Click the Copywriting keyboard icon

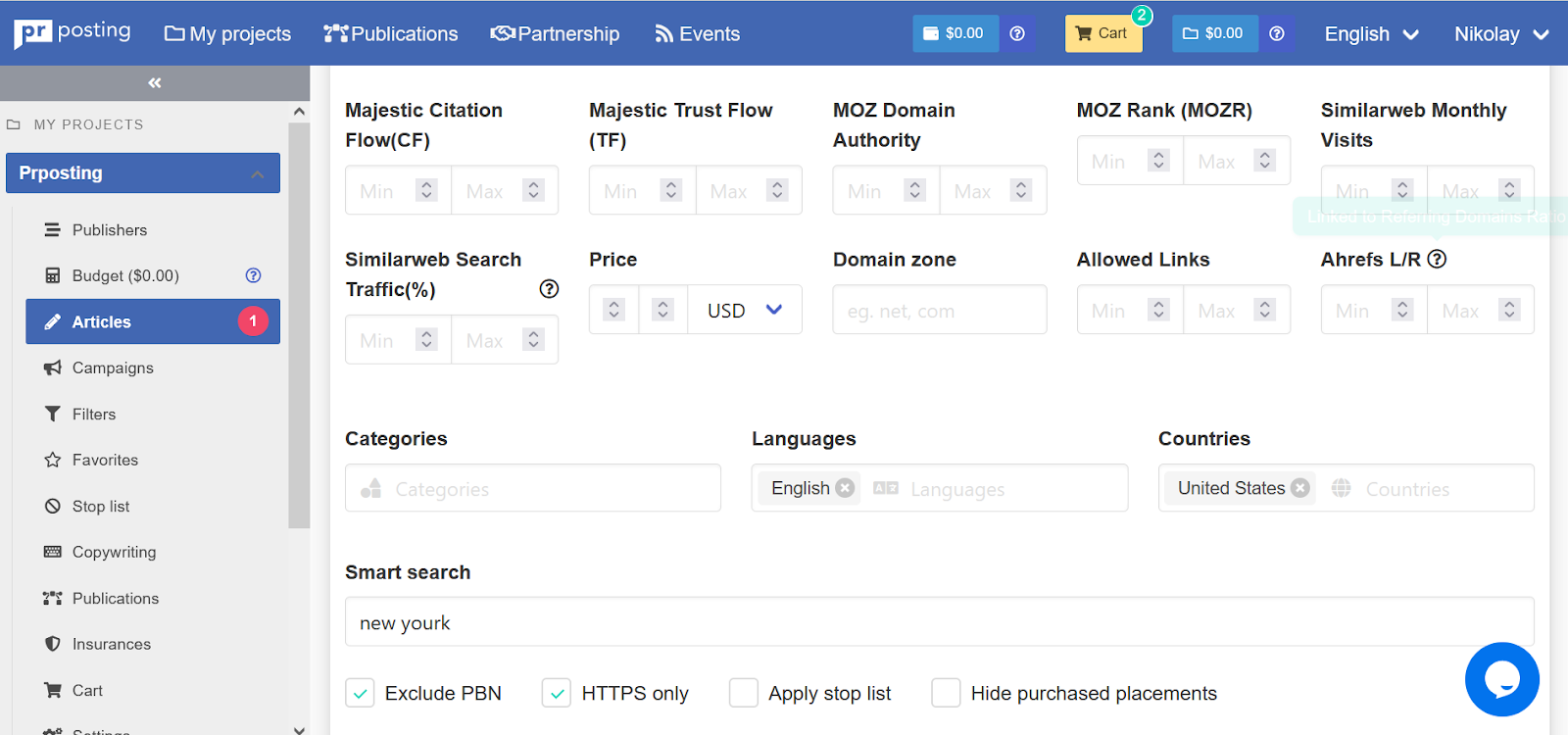[53, 553]
